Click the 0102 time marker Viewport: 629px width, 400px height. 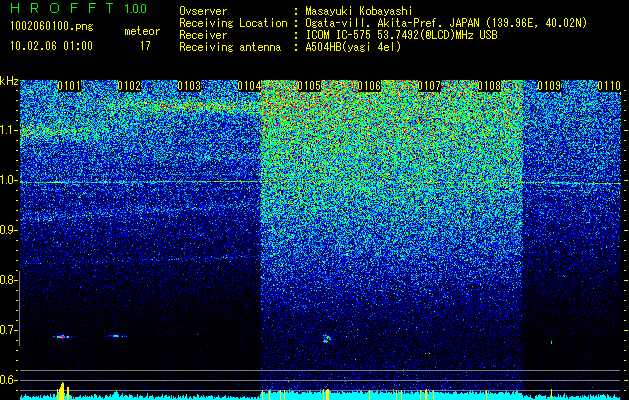129,86
